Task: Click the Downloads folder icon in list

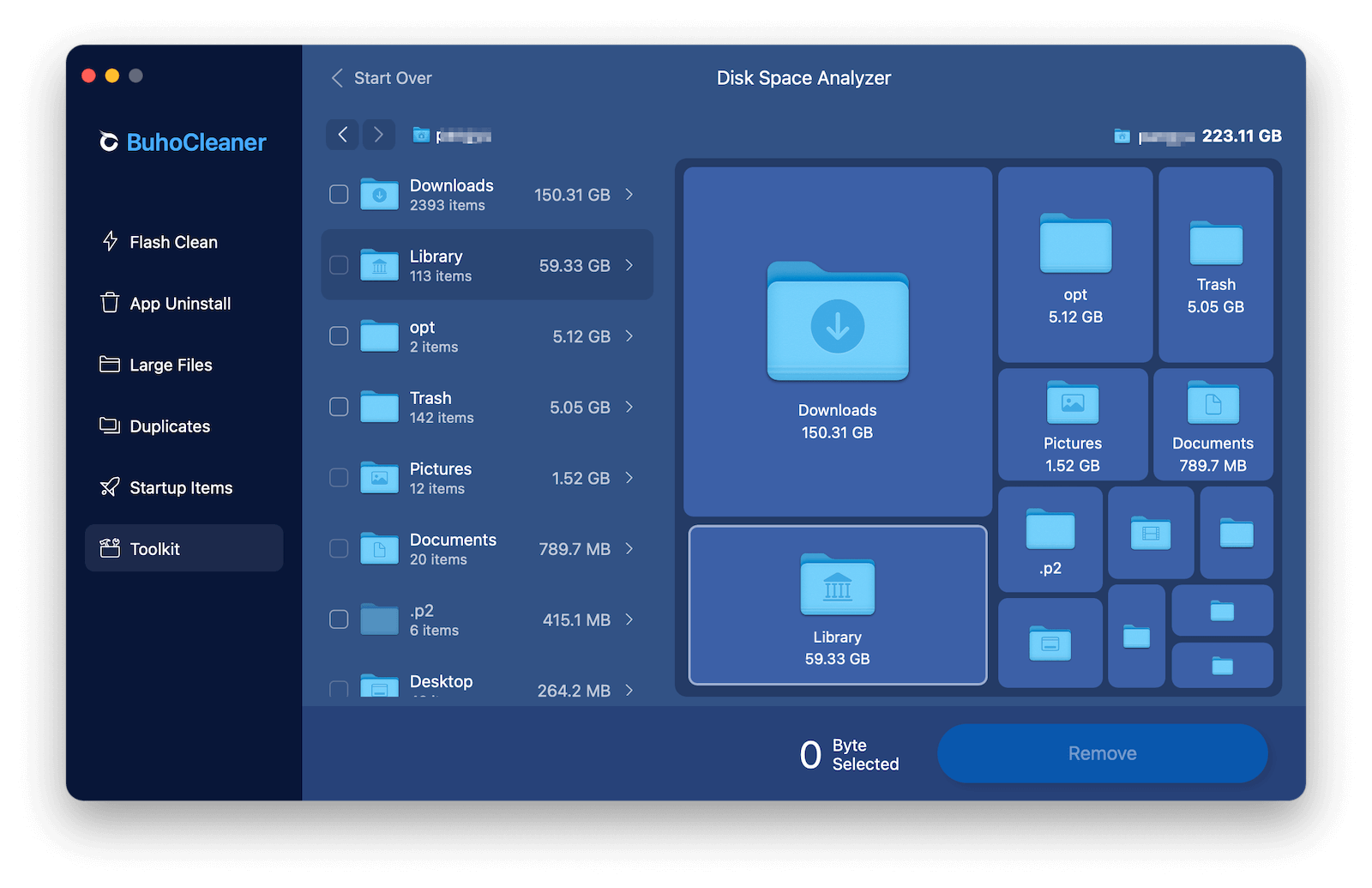Action: click(379, 195)
